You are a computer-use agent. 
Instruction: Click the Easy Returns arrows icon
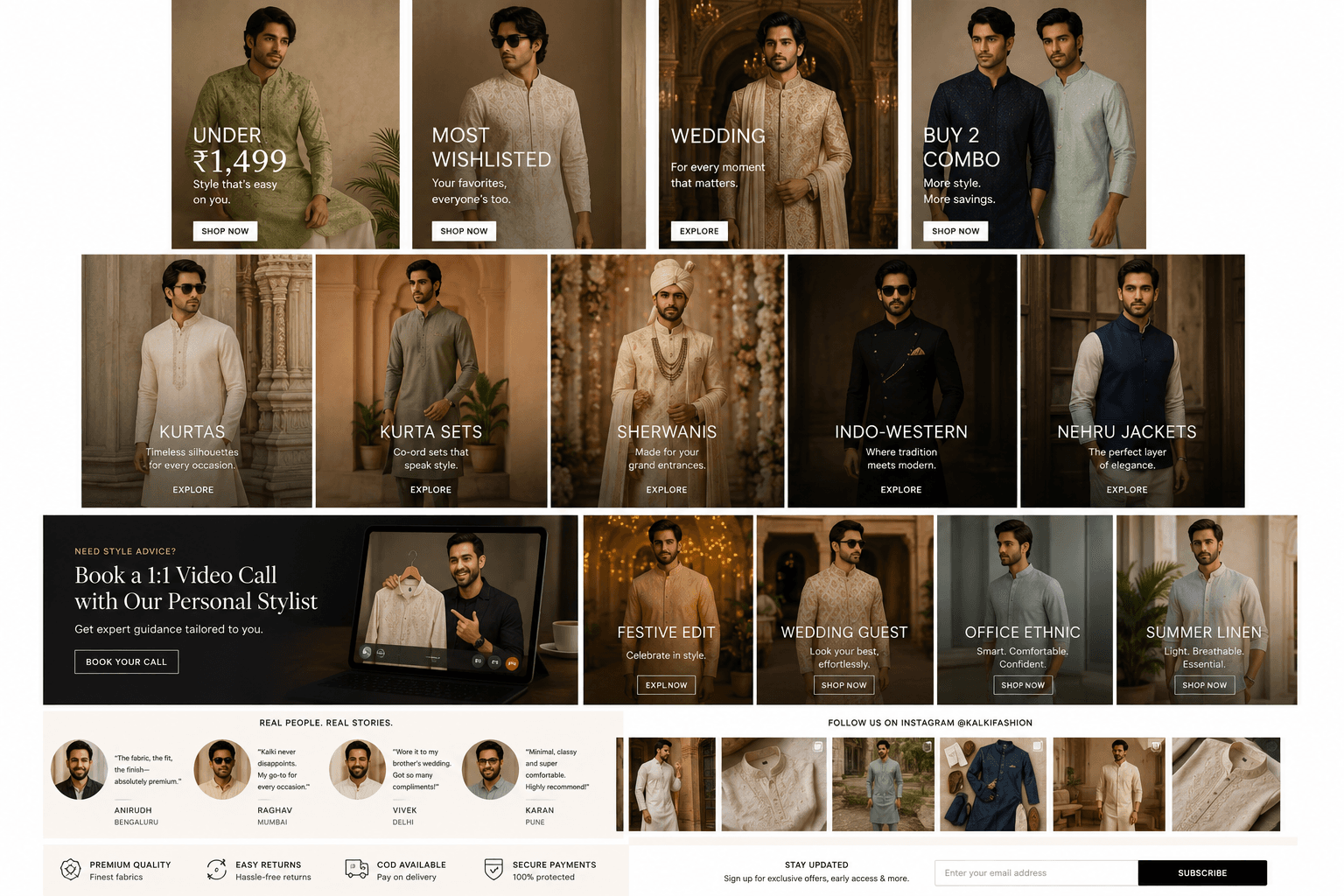217,869
